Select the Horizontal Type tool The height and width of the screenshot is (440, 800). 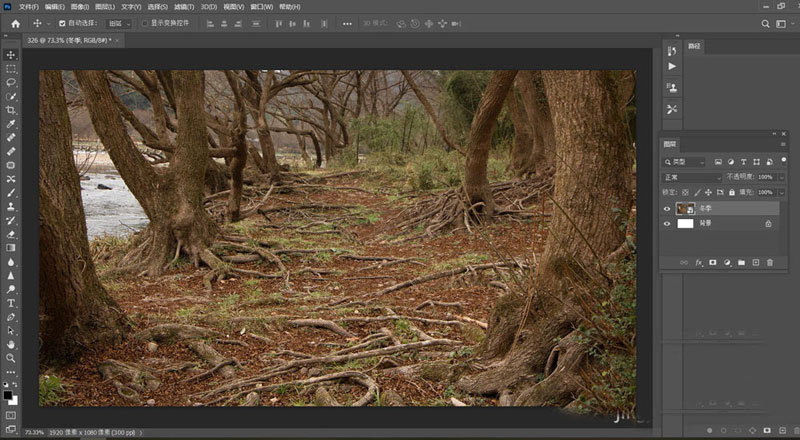tap(11, 303)
